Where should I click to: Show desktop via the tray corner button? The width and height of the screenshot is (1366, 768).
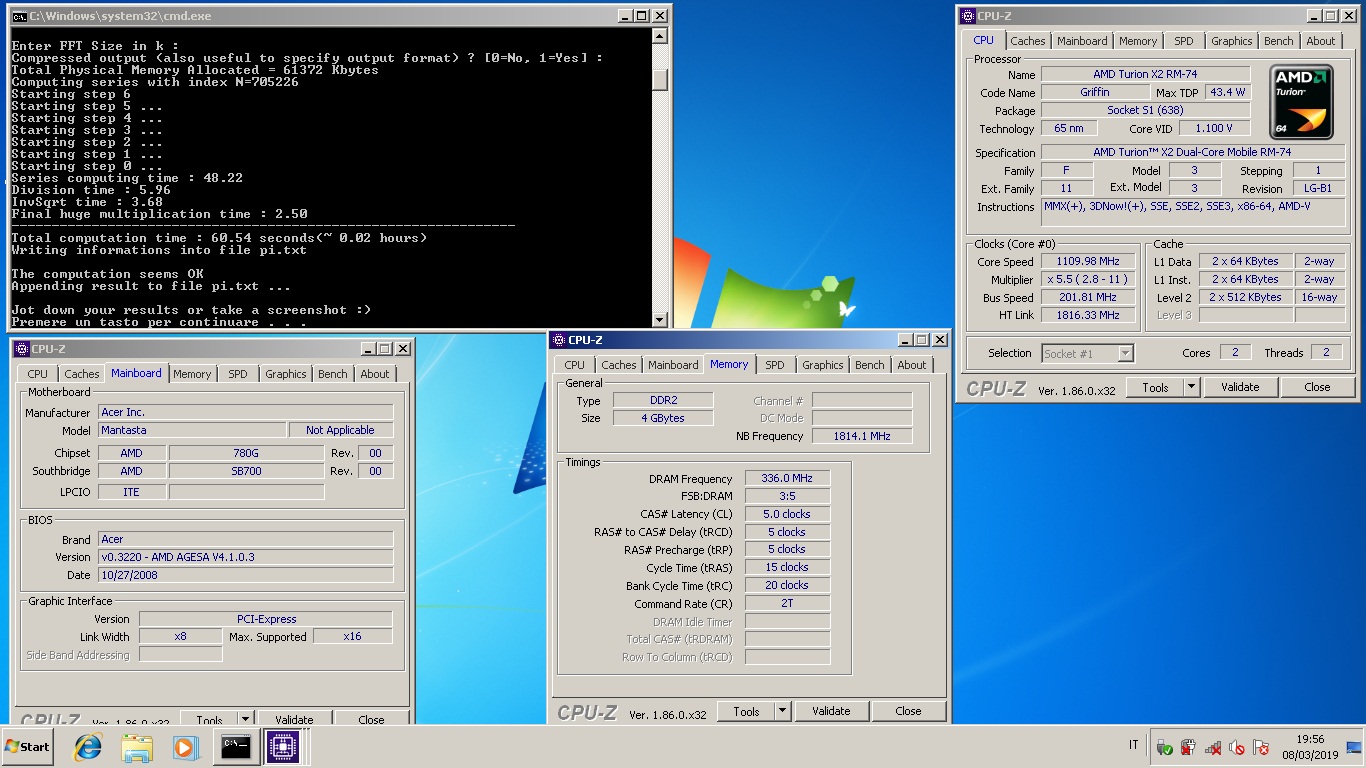1355,747
